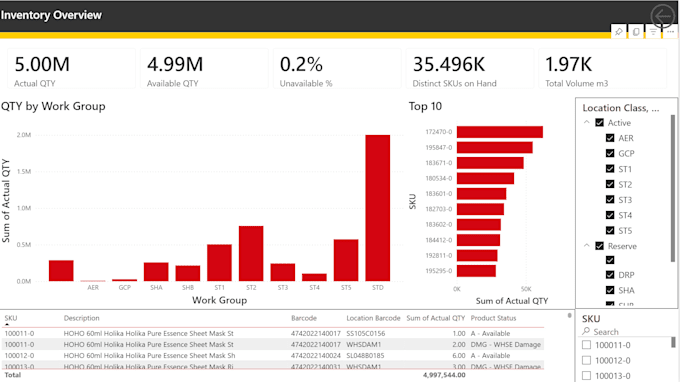Click the sort arrow under SKU header

(7, 324)
